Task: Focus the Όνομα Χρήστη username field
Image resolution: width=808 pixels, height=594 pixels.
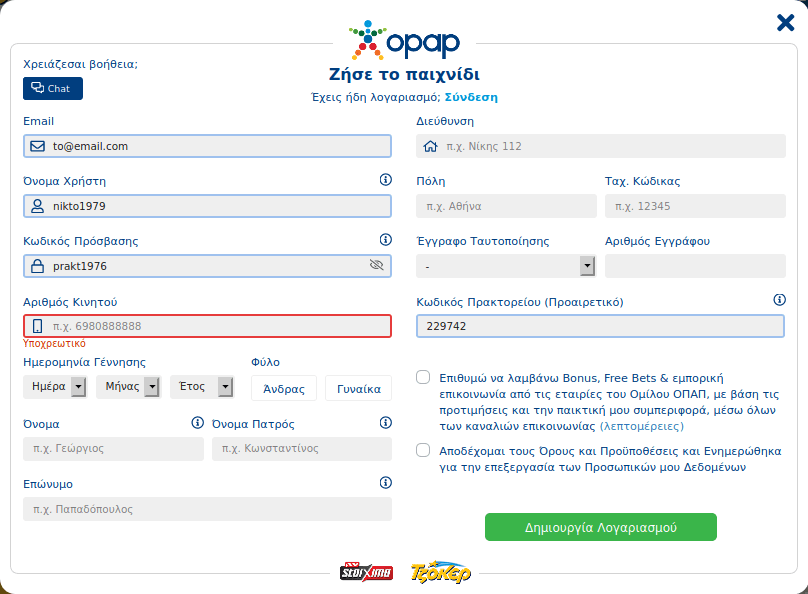Action: pos(207,206)
